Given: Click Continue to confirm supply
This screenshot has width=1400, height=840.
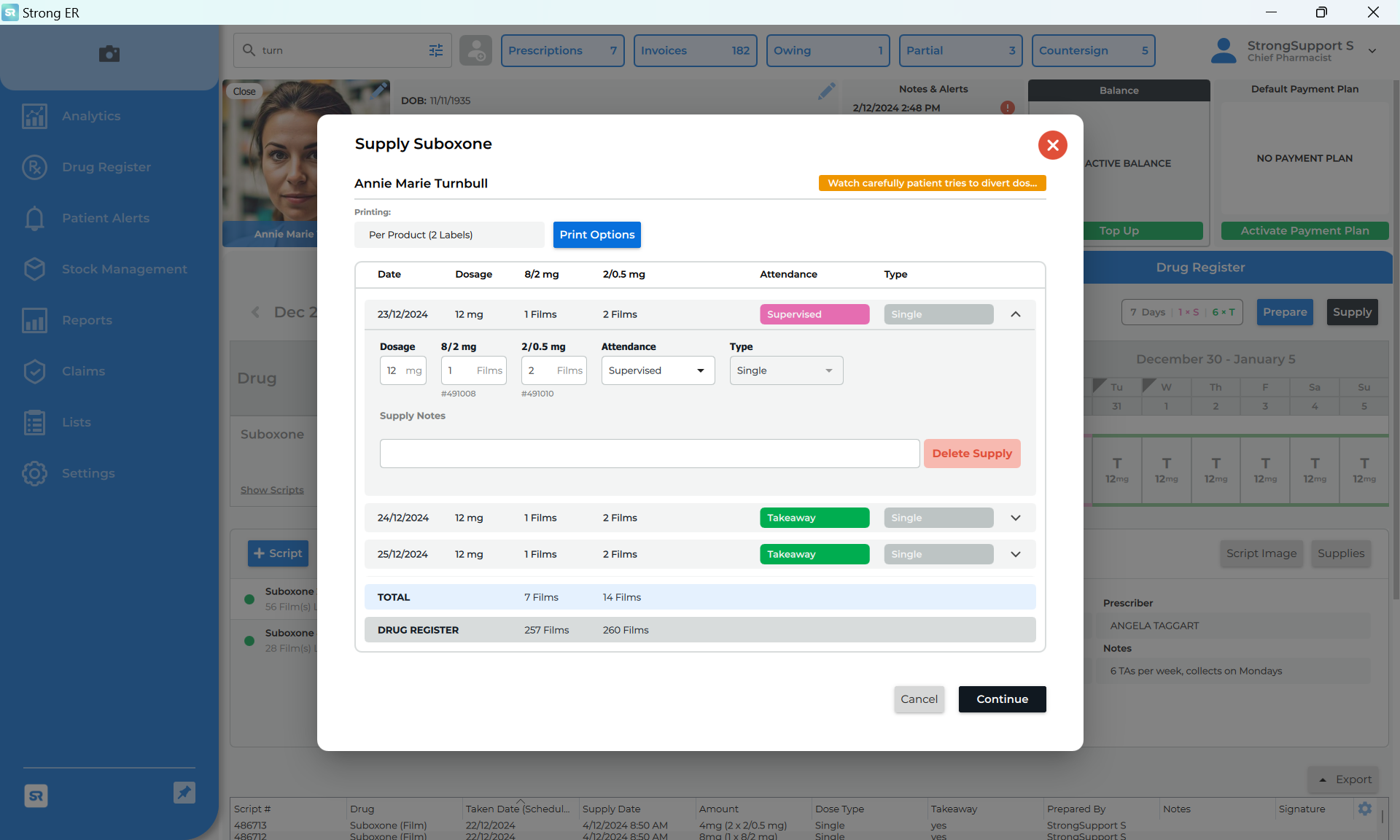Looking at the screenshot, I should point(1002,699).
